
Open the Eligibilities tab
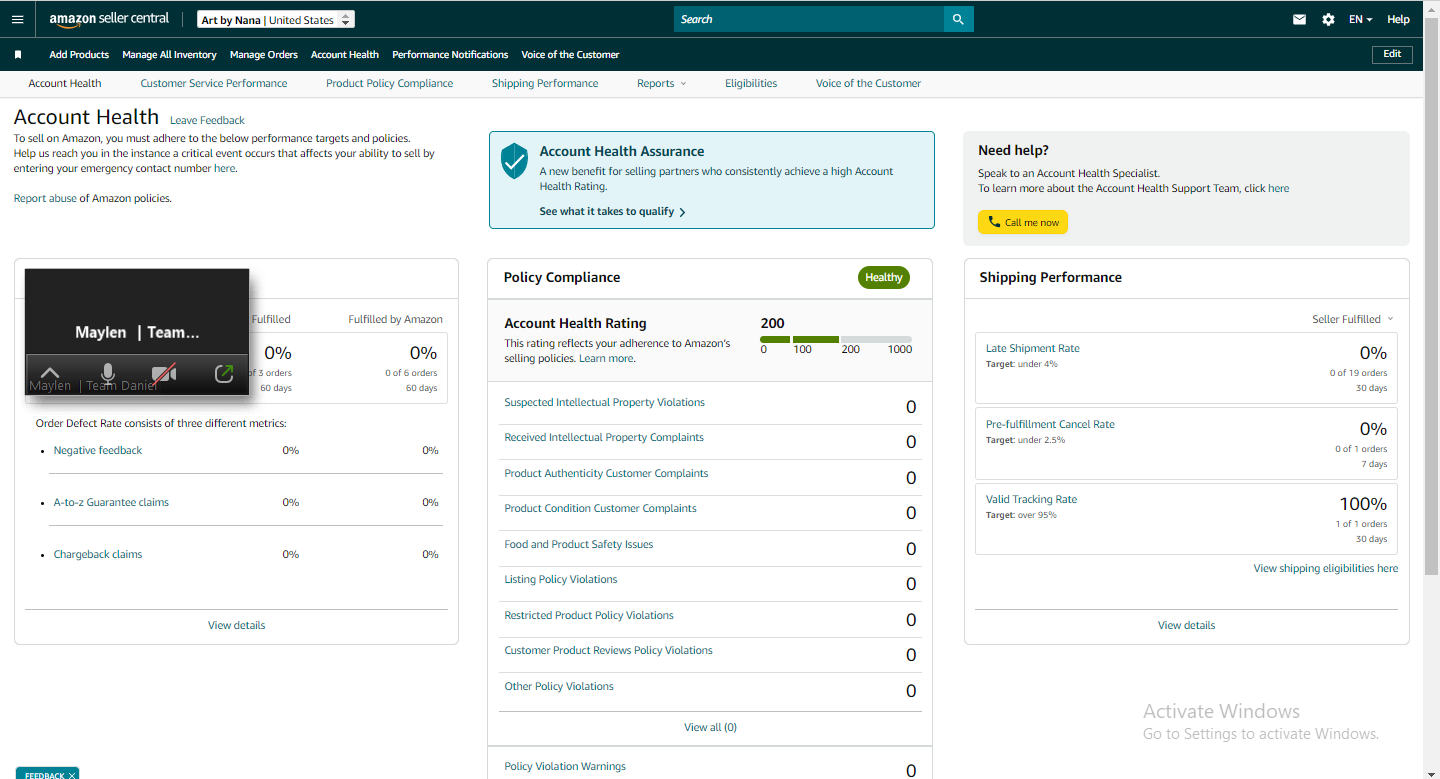click(x=751, y=83)
